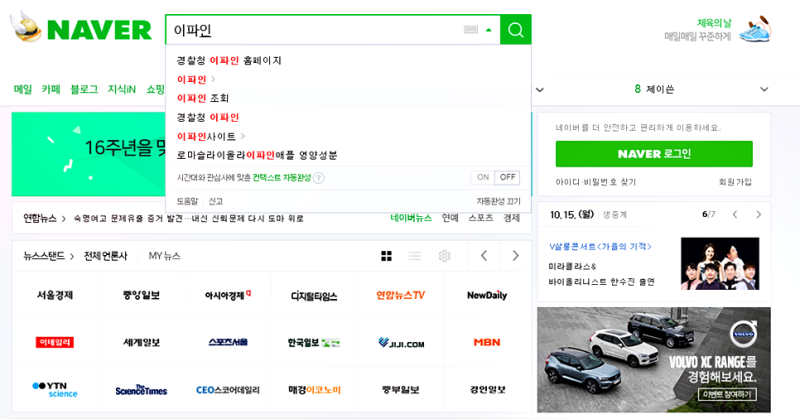Screen dimensions: 800x419
Task: Open YTN science press logo
Action: 55,389
